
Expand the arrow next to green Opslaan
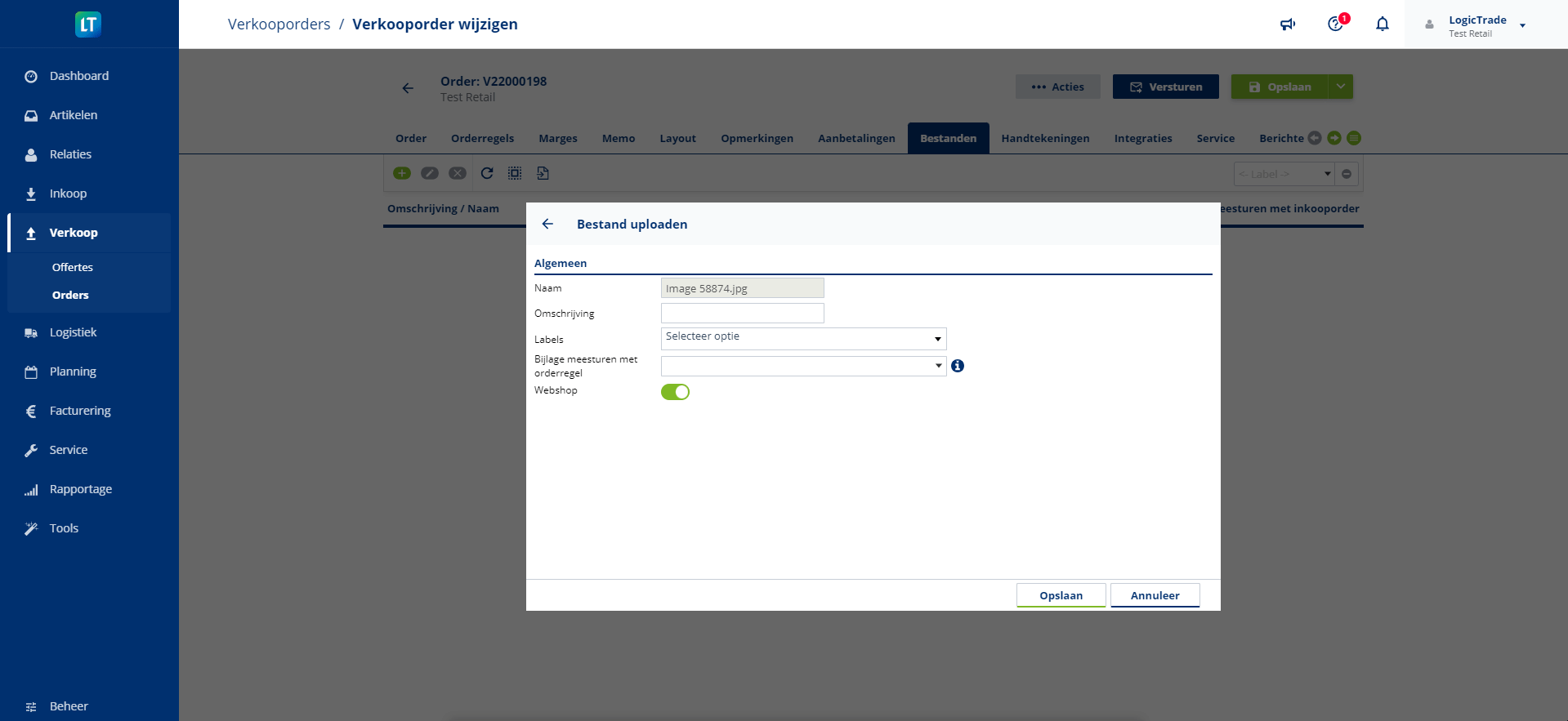1341,87
